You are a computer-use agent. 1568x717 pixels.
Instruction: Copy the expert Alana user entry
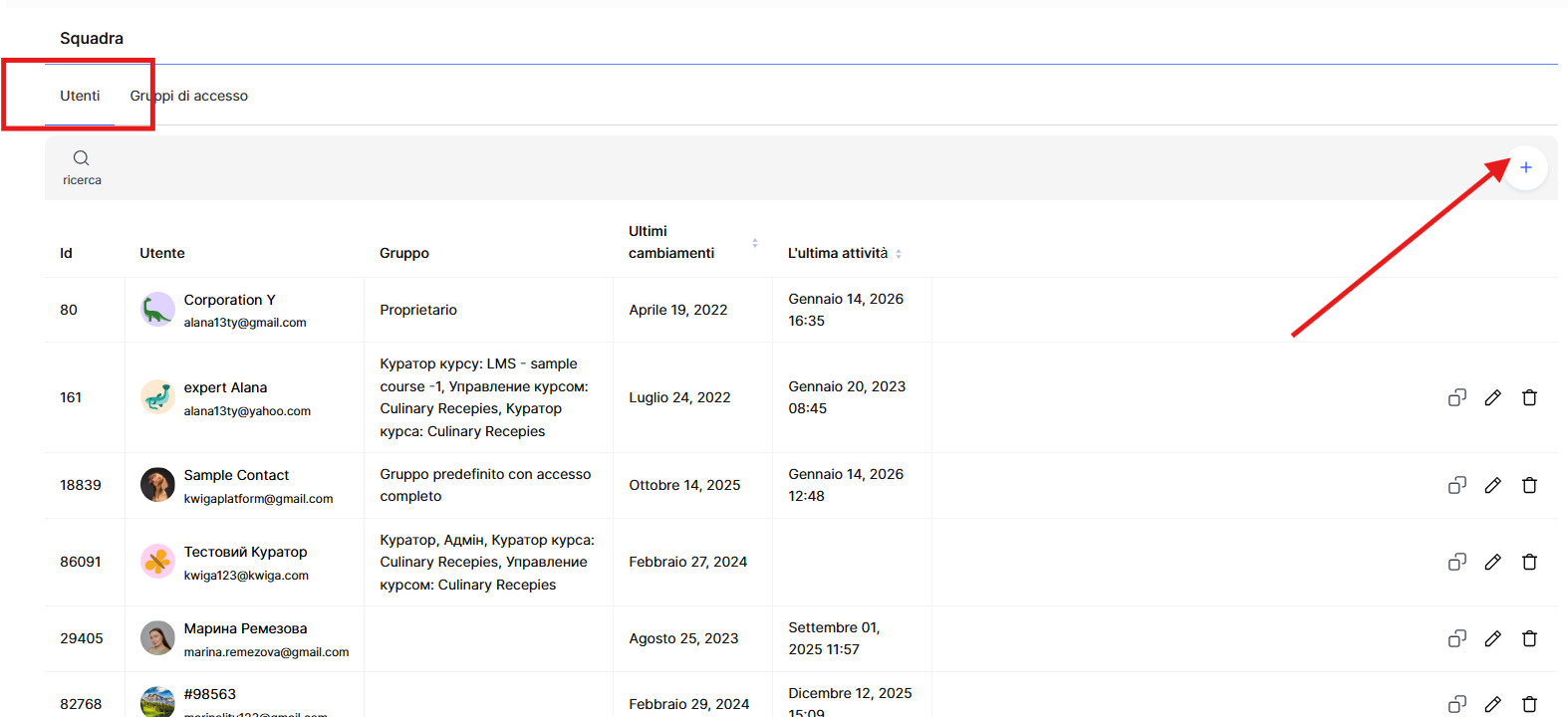coord(1456,397)
